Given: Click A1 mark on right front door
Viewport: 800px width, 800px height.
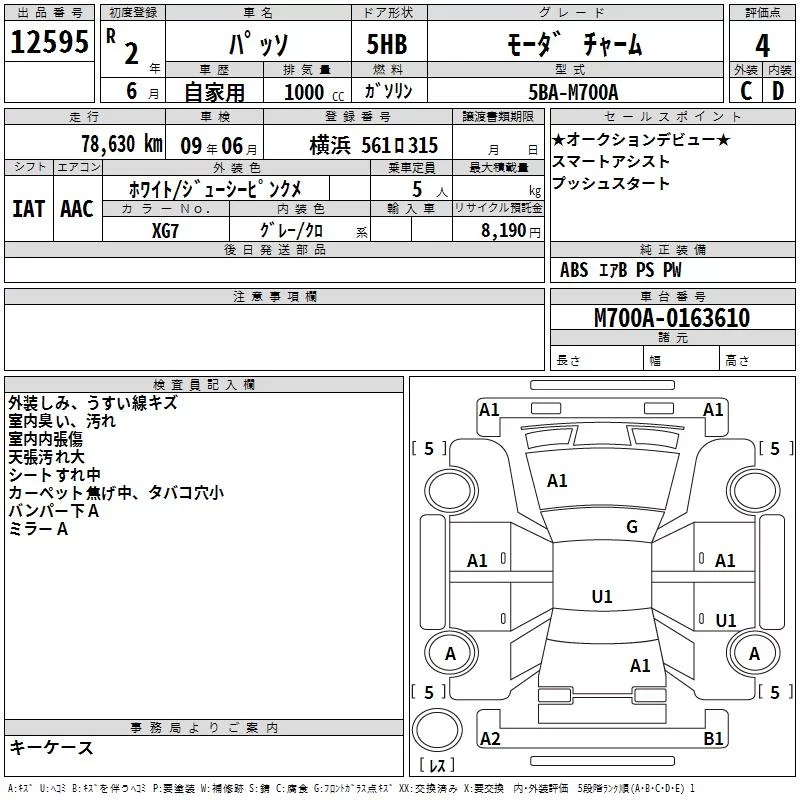Looking at the screenshot, I should [725, 561].
